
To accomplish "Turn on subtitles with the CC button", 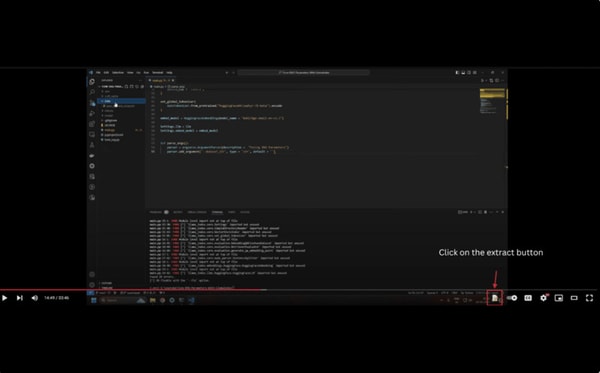I will pyautogui.click(x=528, y=298).
